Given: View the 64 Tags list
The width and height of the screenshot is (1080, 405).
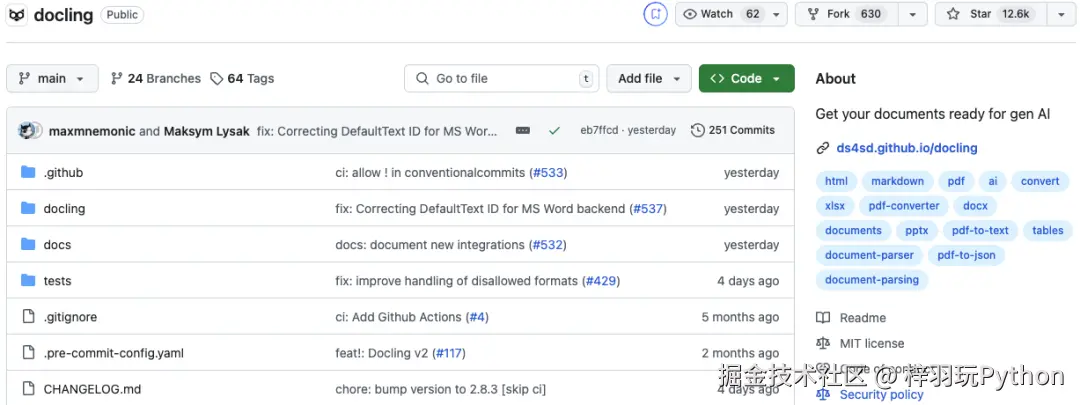Looking at the screenshot, I should pyautogui.click(x=242, y=78).
